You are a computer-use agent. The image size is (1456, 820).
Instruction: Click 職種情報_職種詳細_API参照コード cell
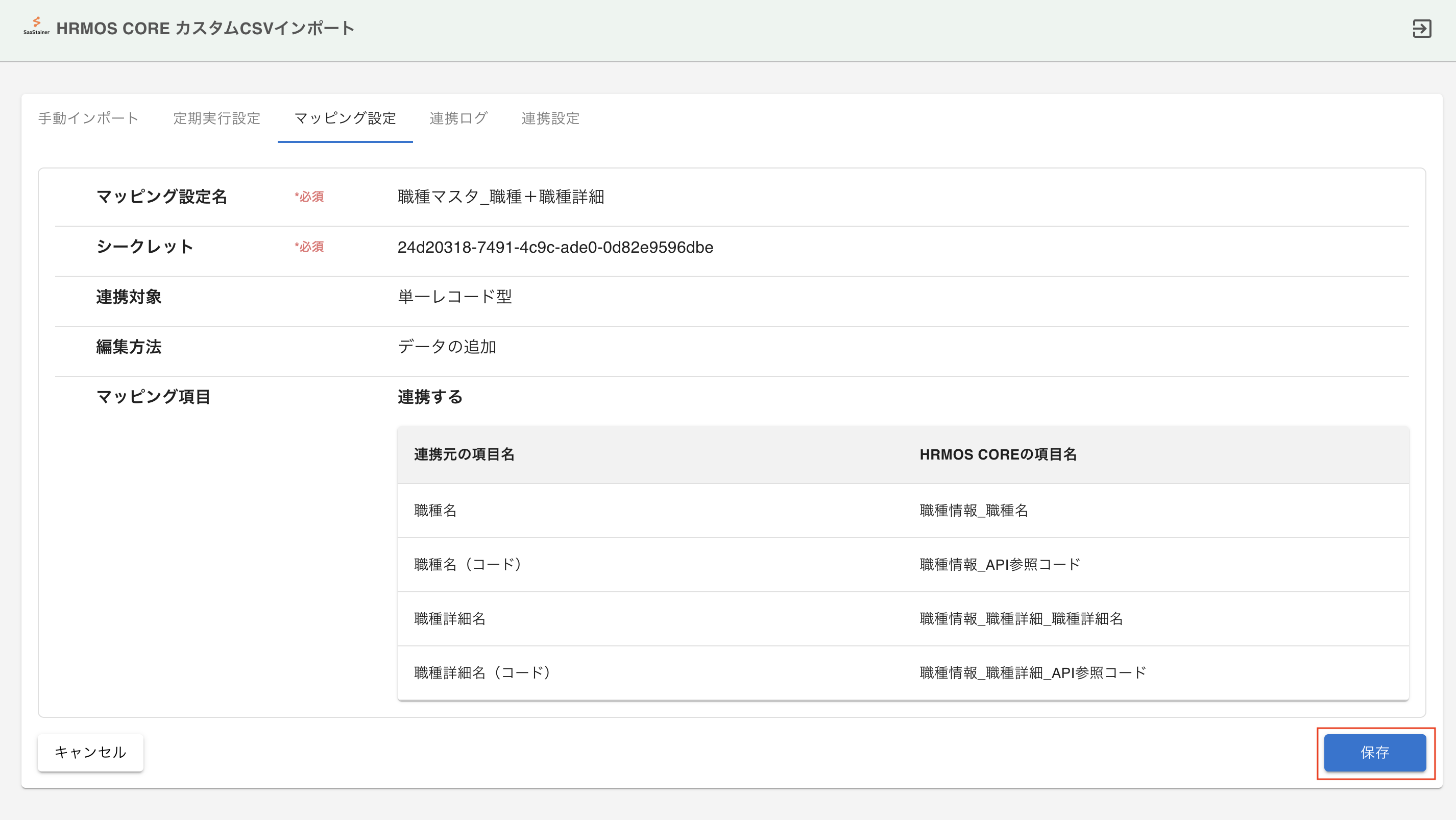point(1033,672)
